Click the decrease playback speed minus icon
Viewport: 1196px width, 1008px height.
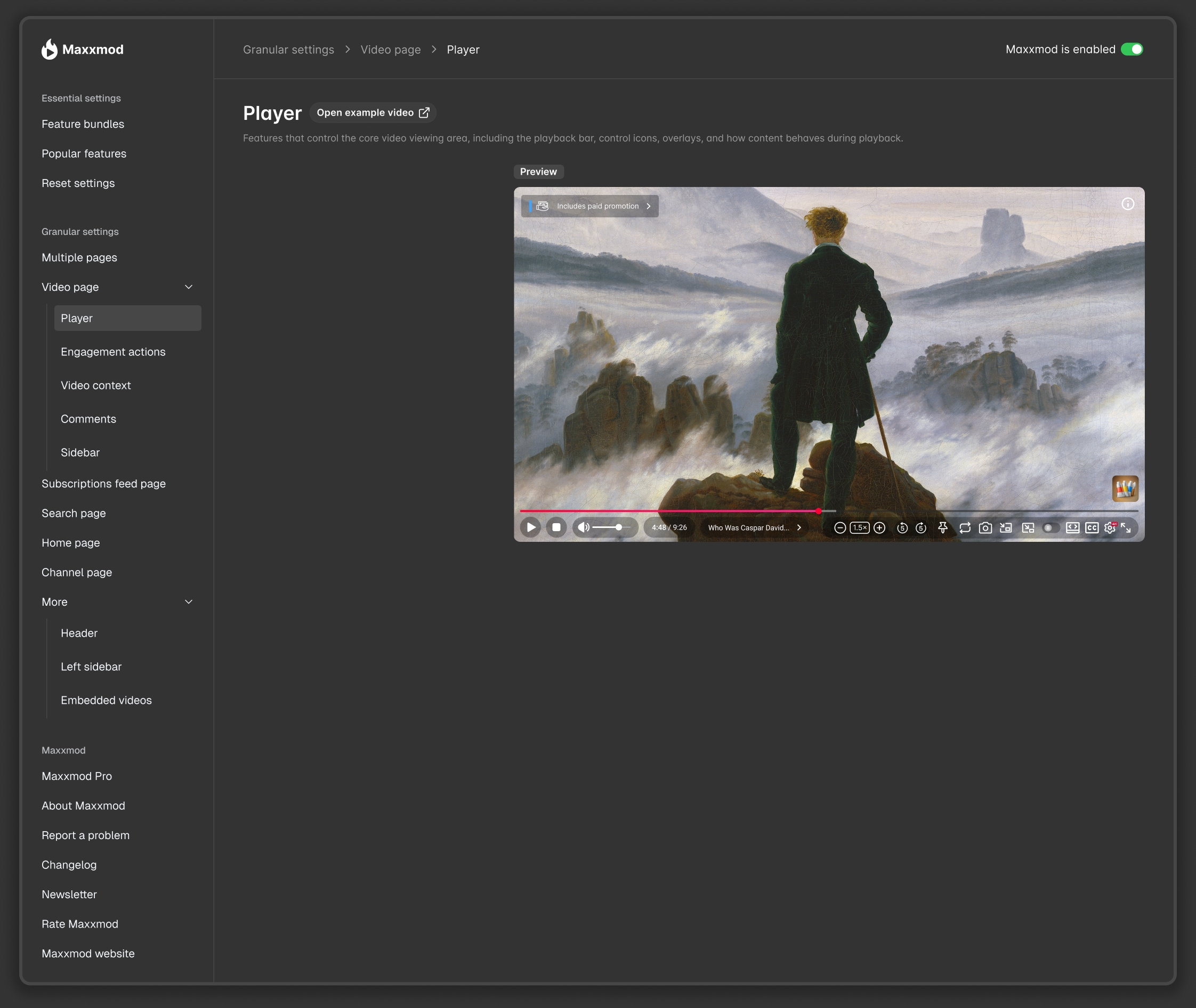pos(840,528)
